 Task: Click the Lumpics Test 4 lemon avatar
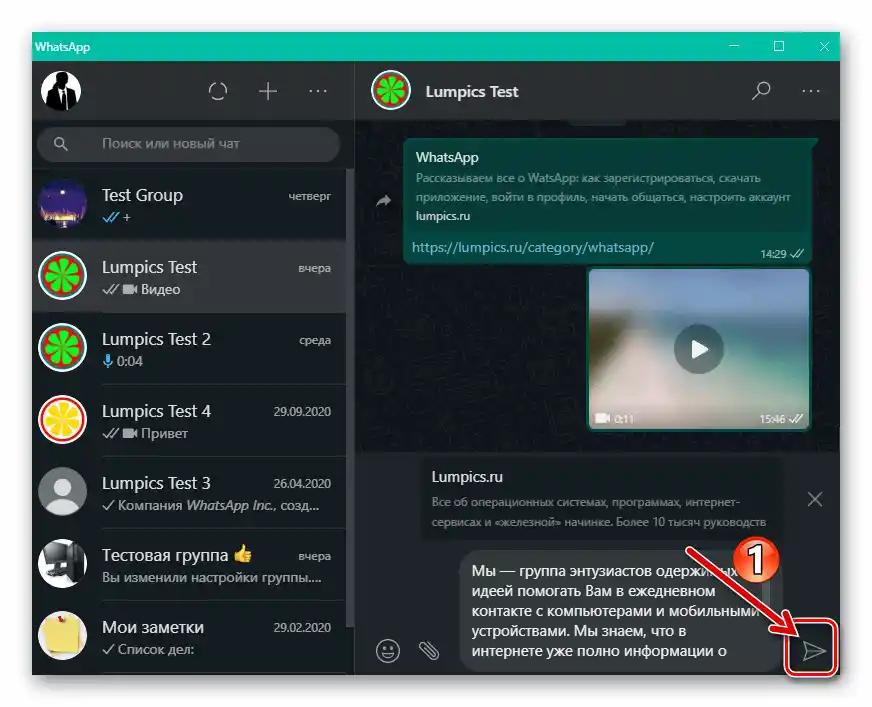click(62, 420)
